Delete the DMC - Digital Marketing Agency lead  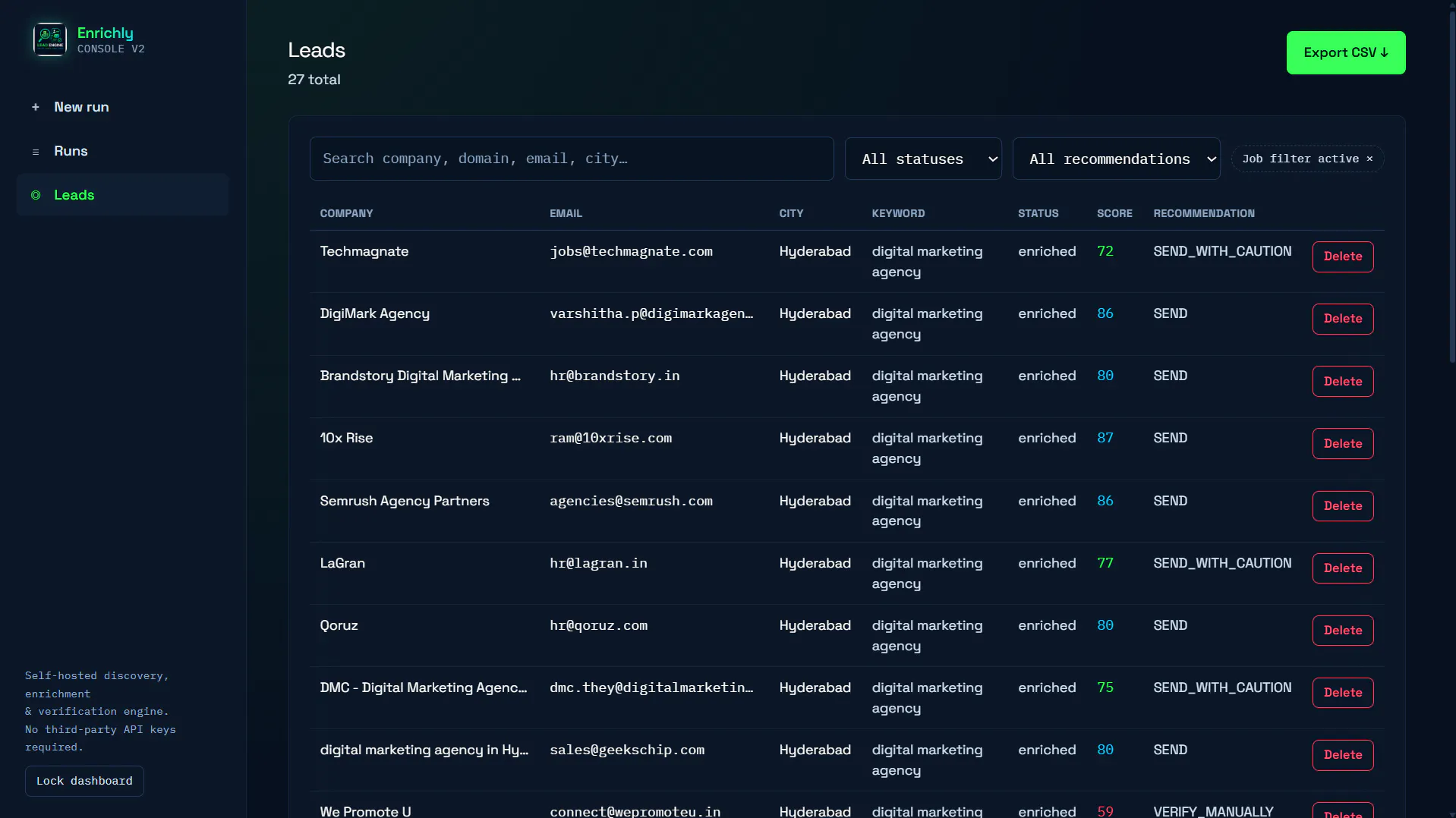click(x=1342, y=692)
